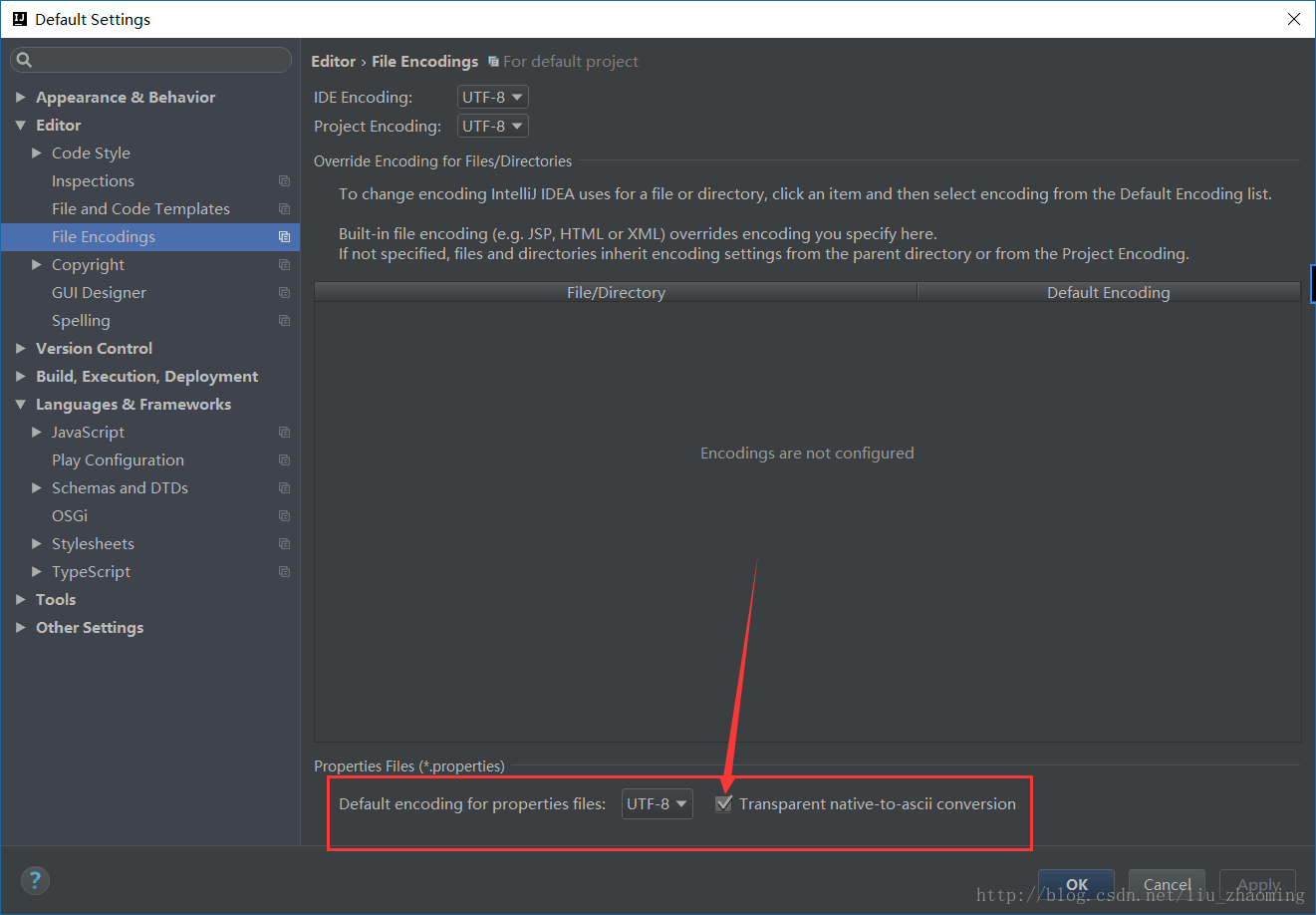Click the Cancel button
The height and width of the screenshot is (915, 1316).
click(1168, 884)
